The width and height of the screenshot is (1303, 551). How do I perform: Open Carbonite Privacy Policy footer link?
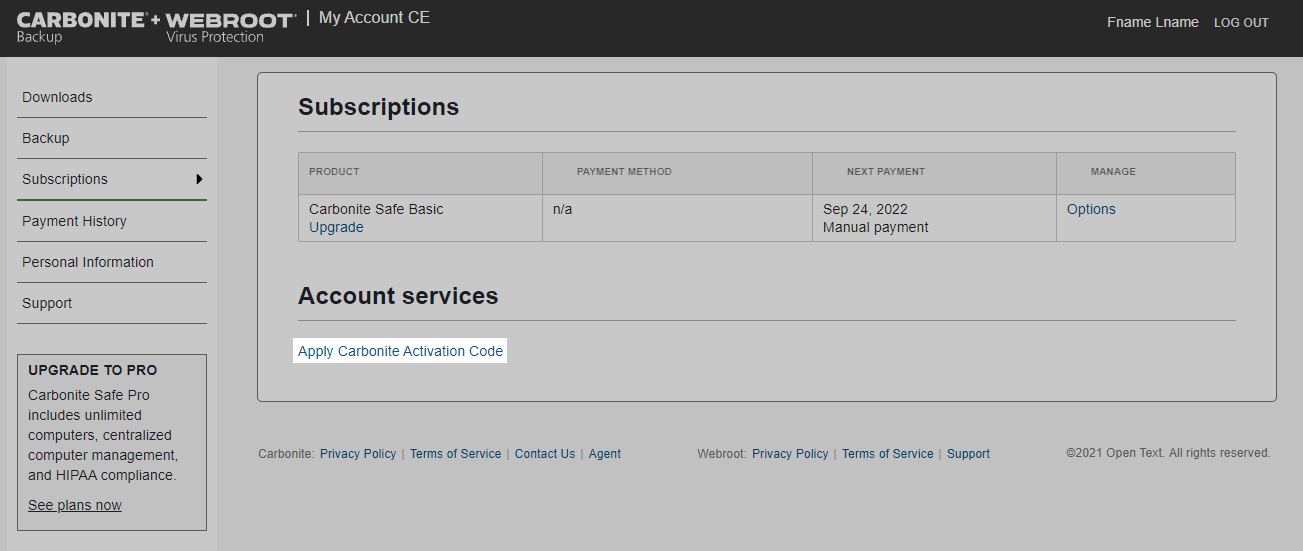click(358, 454)
